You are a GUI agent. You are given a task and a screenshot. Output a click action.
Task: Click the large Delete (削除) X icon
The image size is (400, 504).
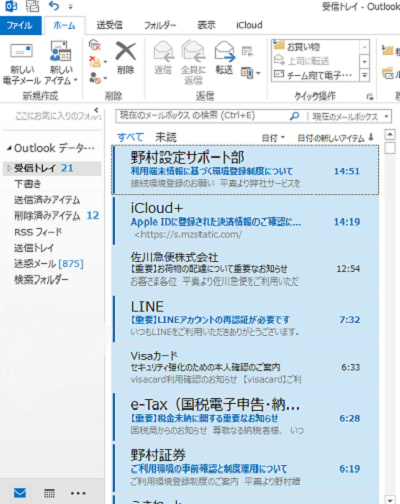click(125, 52)
